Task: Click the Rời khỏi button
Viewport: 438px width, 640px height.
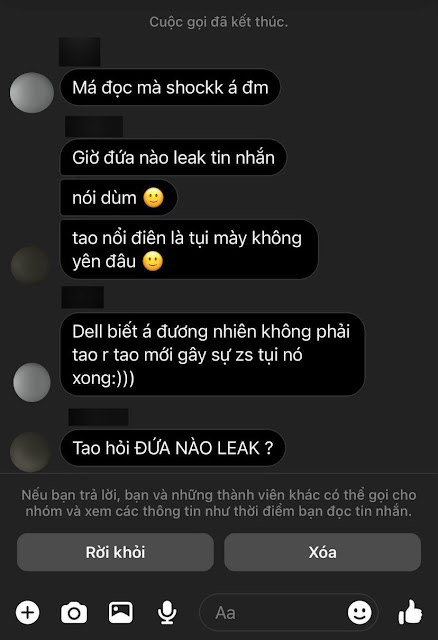Action: 115,552
